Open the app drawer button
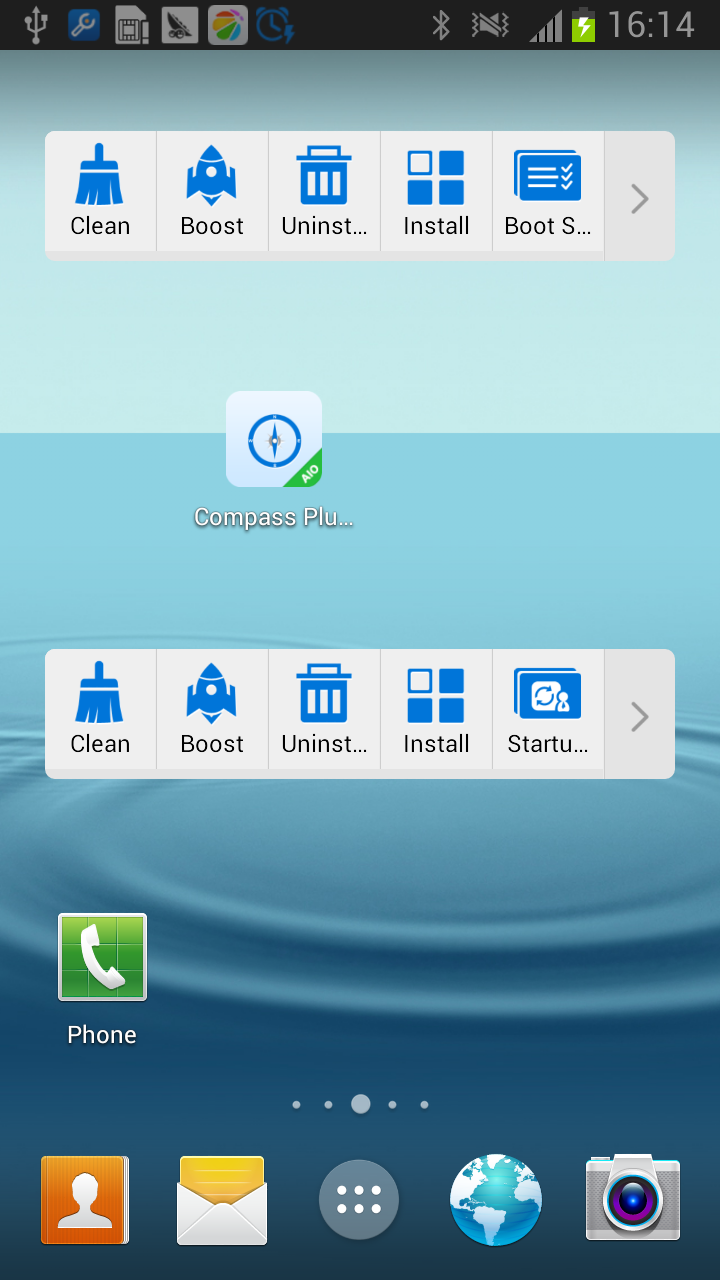The image size is (720, 1280). (359, 1200)
